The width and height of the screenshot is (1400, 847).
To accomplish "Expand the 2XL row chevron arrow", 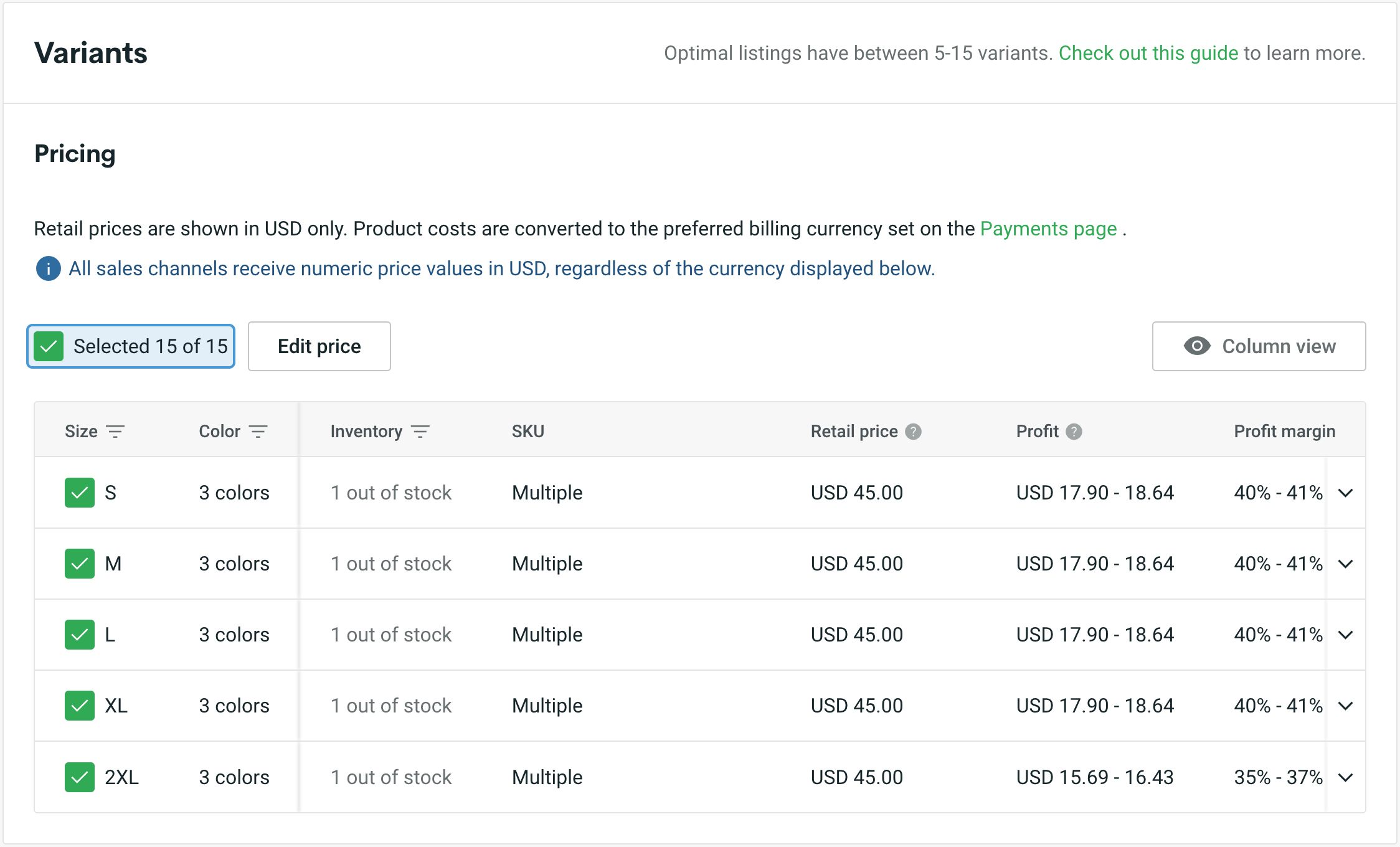I will click(x=1345, y=778).
